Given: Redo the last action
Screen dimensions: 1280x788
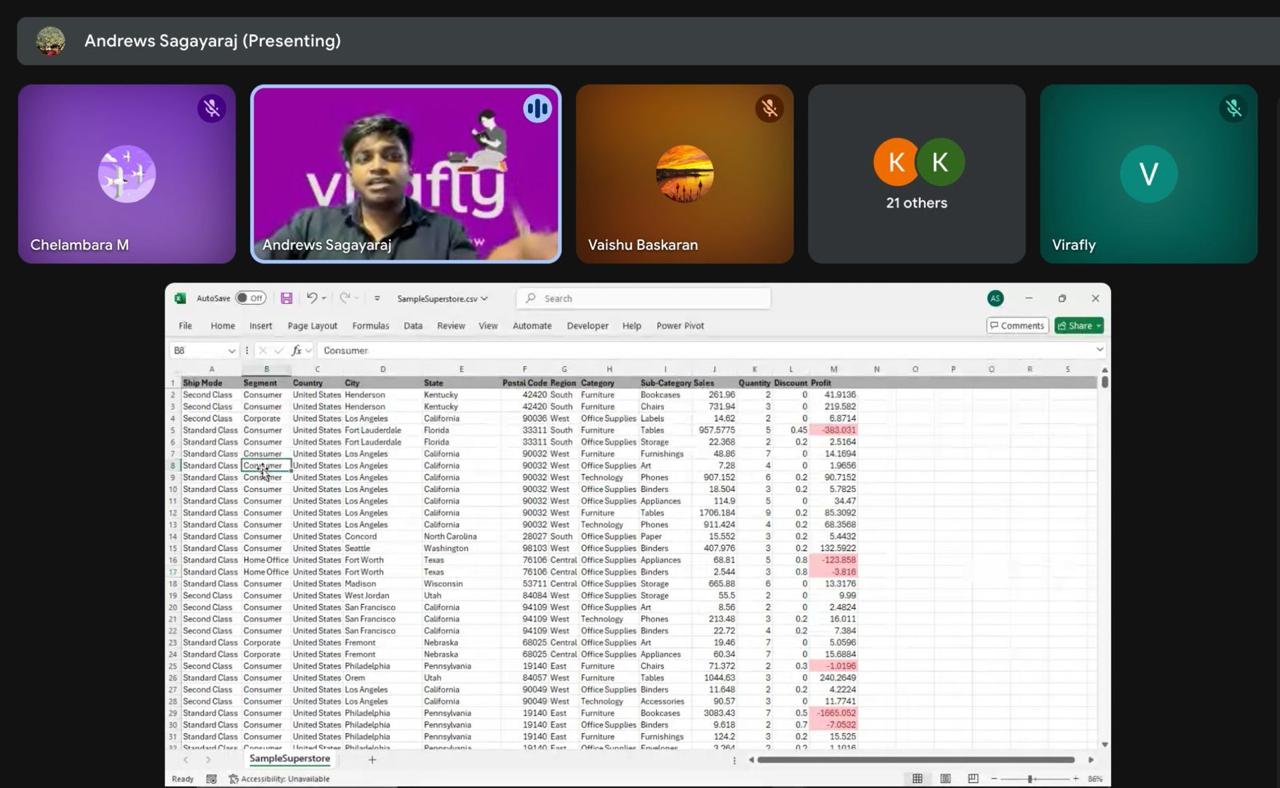Looking at the screenshot, I should (345, 297).
